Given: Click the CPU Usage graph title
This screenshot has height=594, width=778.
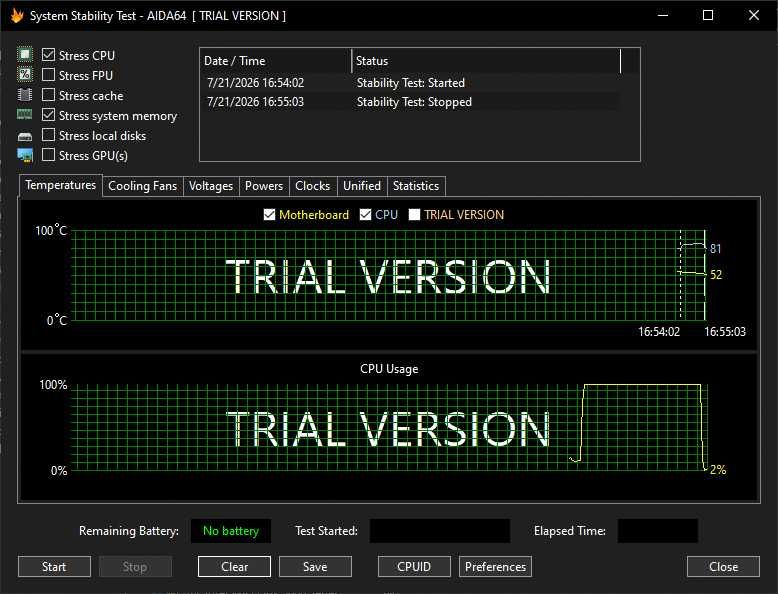Looking at the screenshot, I should click(389, 369).
